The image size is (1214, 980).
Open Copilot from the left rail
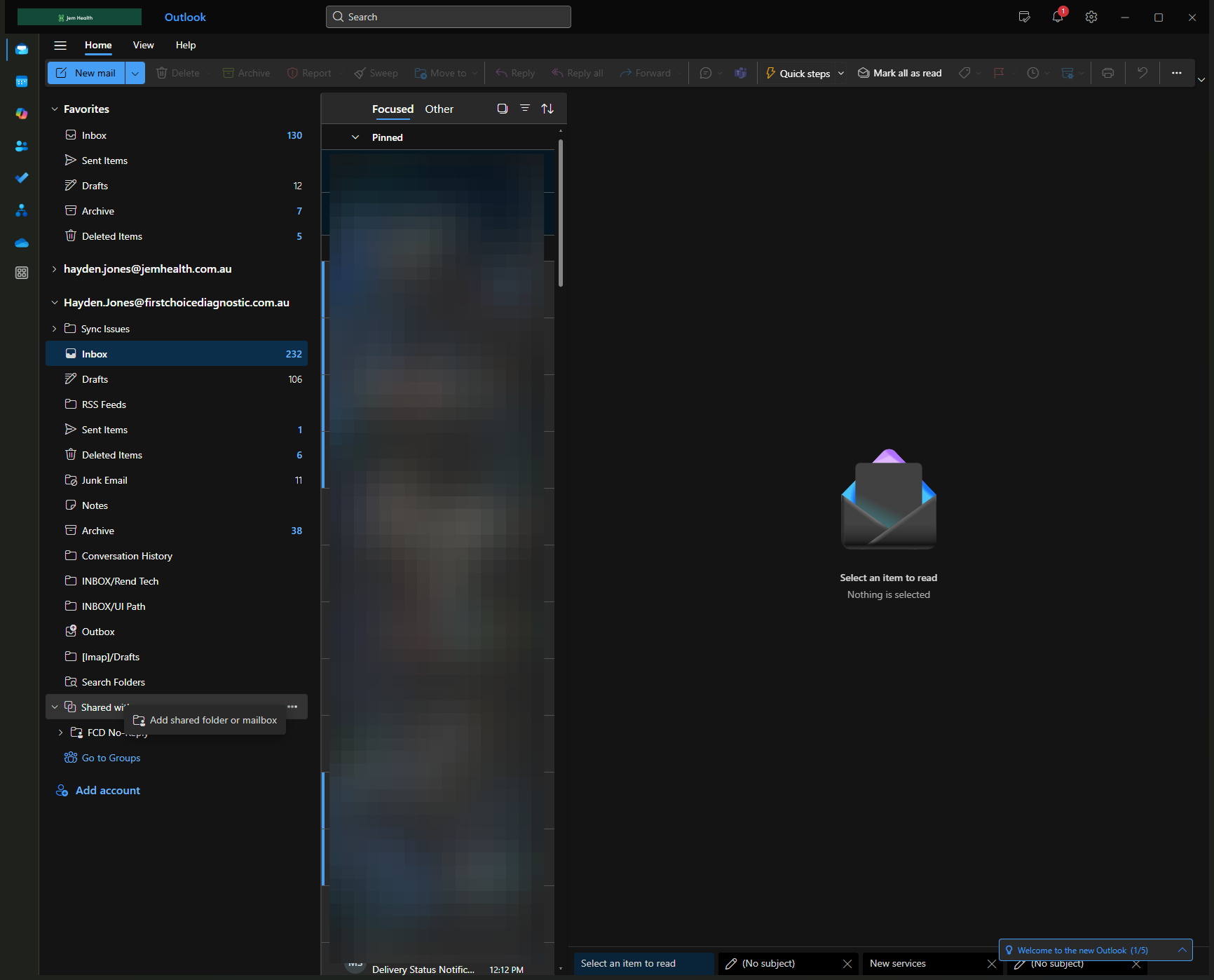[22, 114]
